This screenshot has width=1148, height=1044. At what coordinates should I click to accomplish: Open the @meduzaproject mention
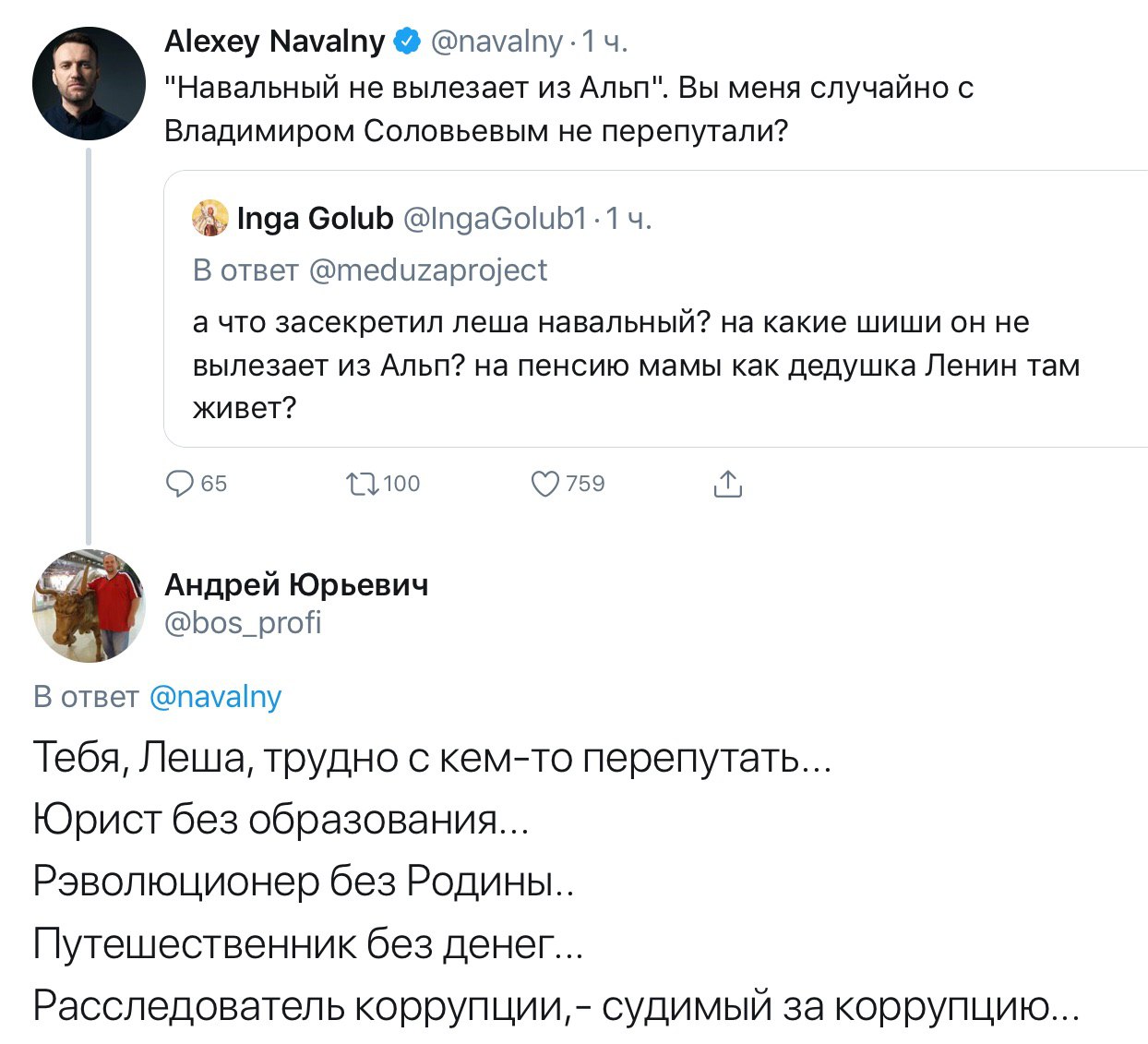[x=427, y=270]
